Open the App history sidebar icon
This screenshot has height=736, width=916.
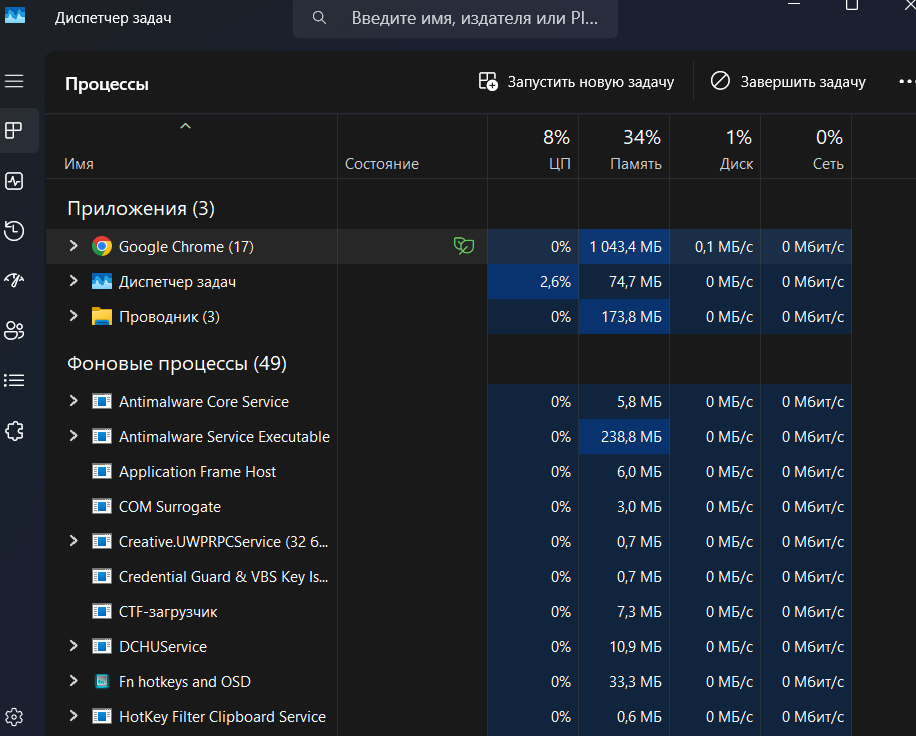click(x=14, y=231)
